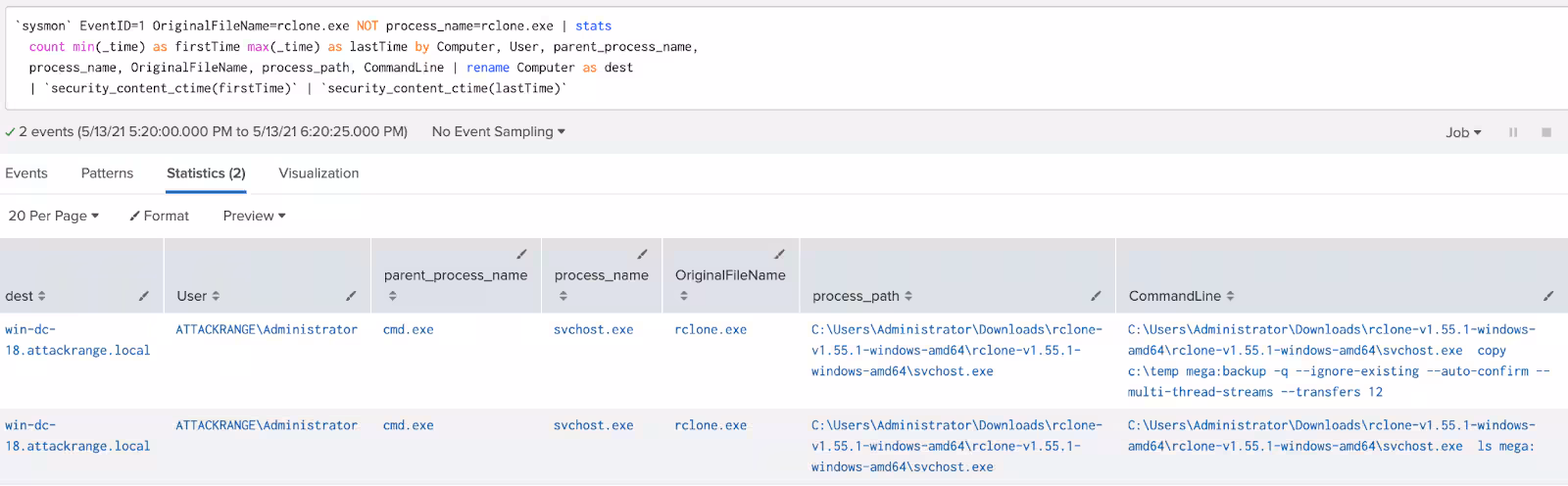Edit the parent_process_name column via pencil icon
Viewport: 1568px width, 486px height.
tap(521, 254)
